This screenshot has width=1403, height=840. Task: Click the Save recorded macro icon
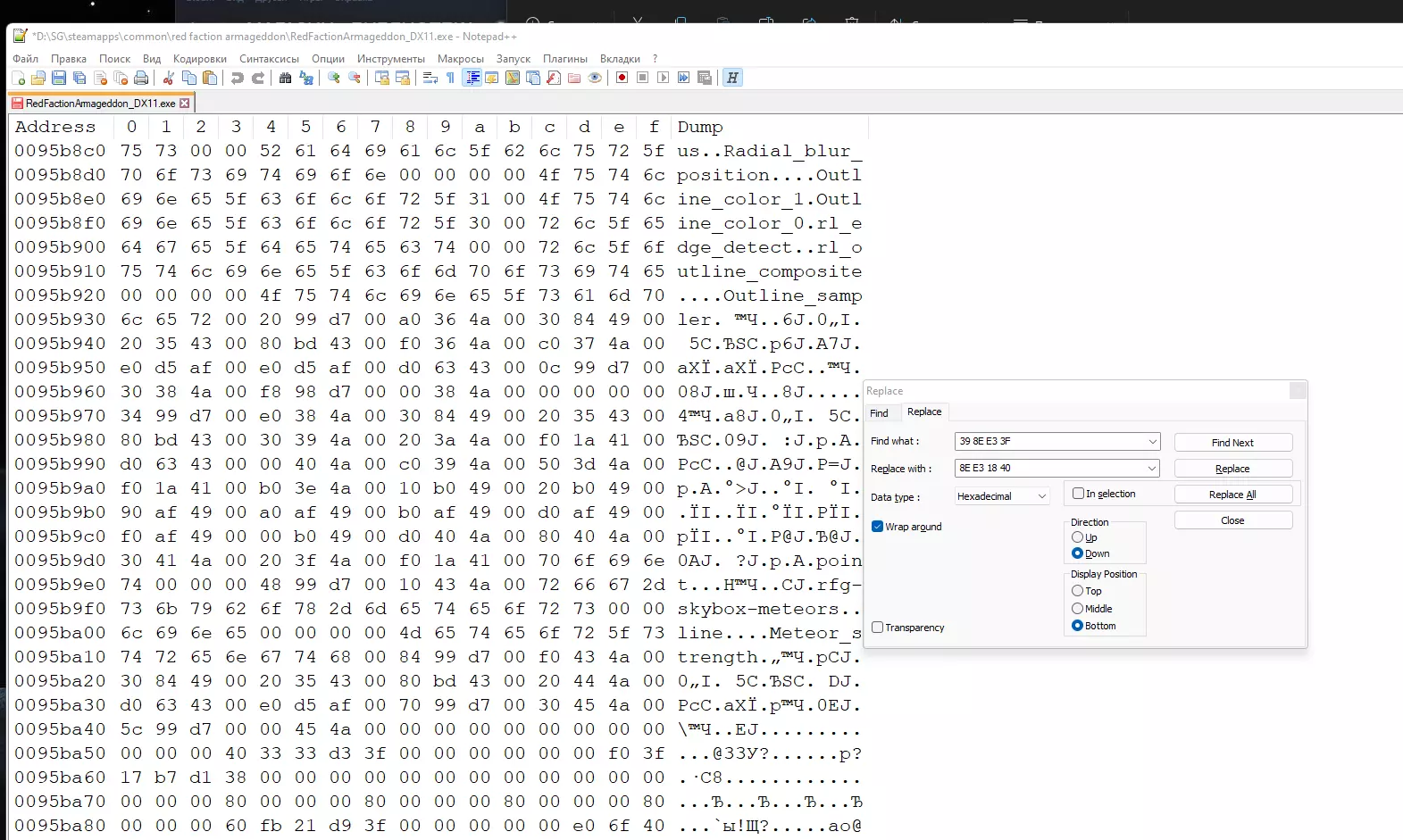(x=705, y=78)
